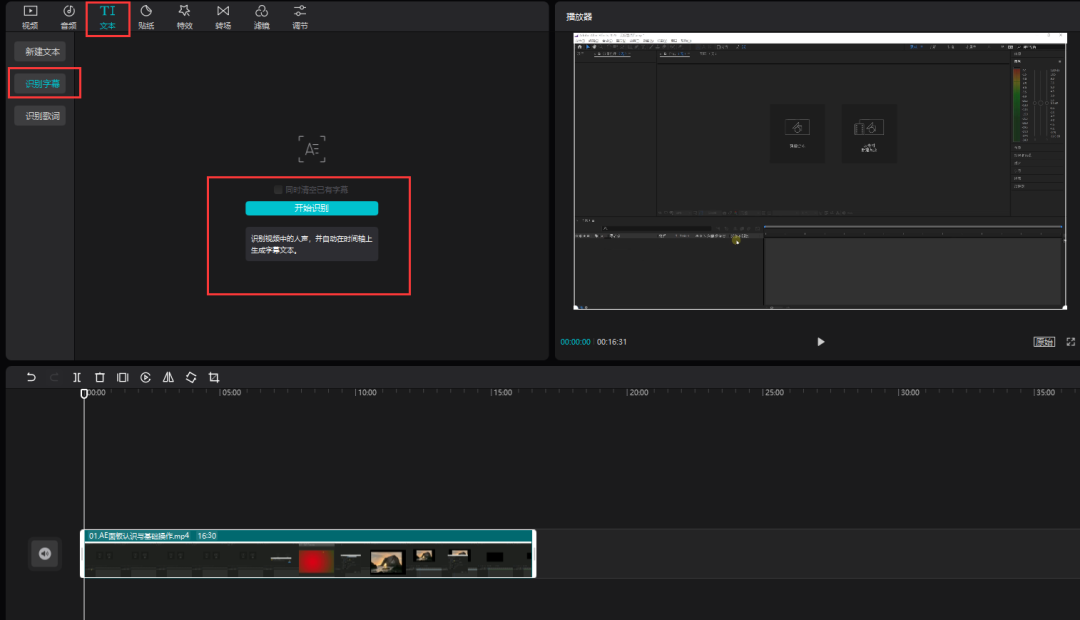The width and height of the screenshot is (1080, 620).
Task: Select the 识别歌词 option
Action: [41, 116]
